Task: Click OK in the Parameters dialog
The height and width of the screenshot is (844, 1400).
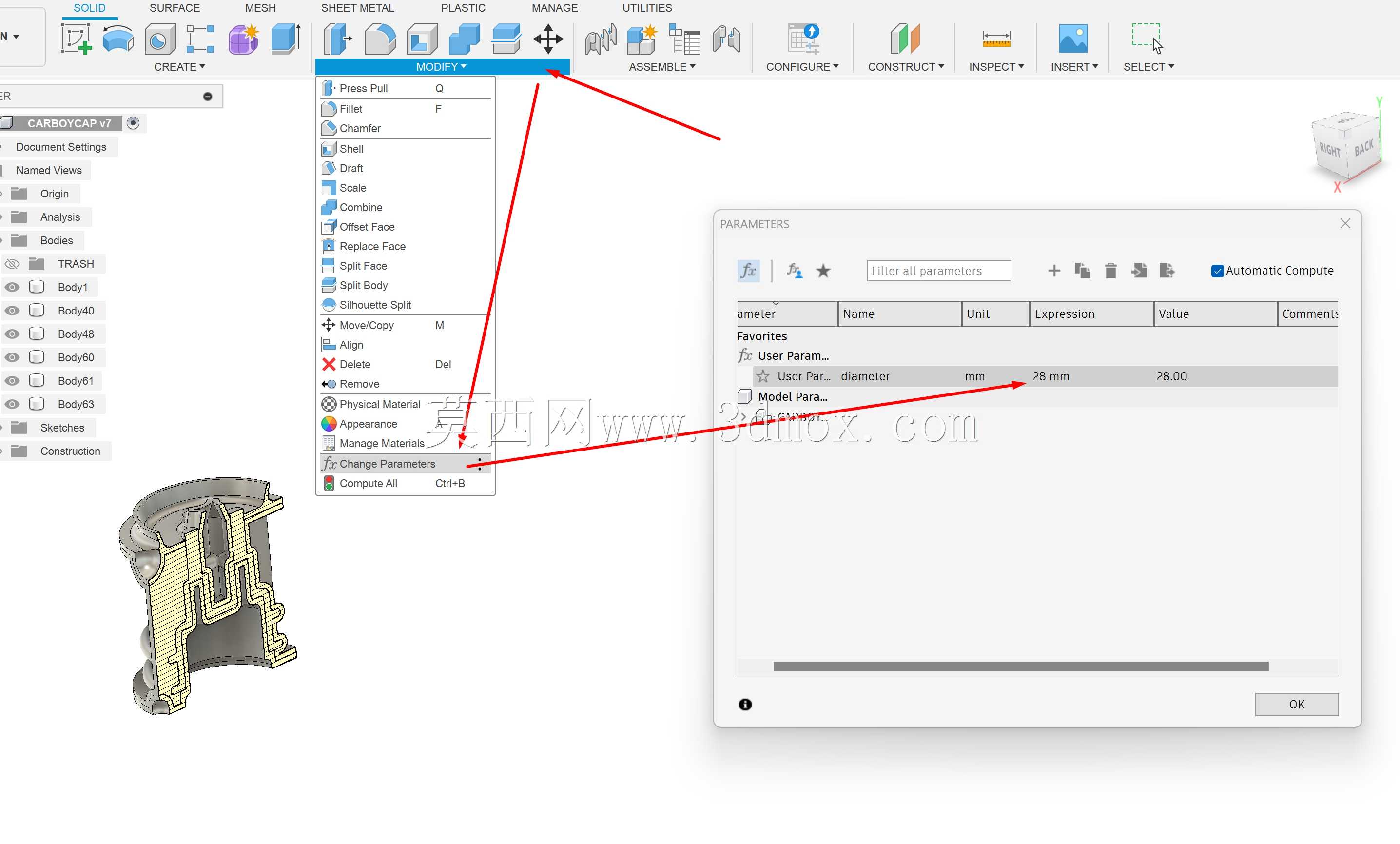Action: click(x=1297, y=704)
